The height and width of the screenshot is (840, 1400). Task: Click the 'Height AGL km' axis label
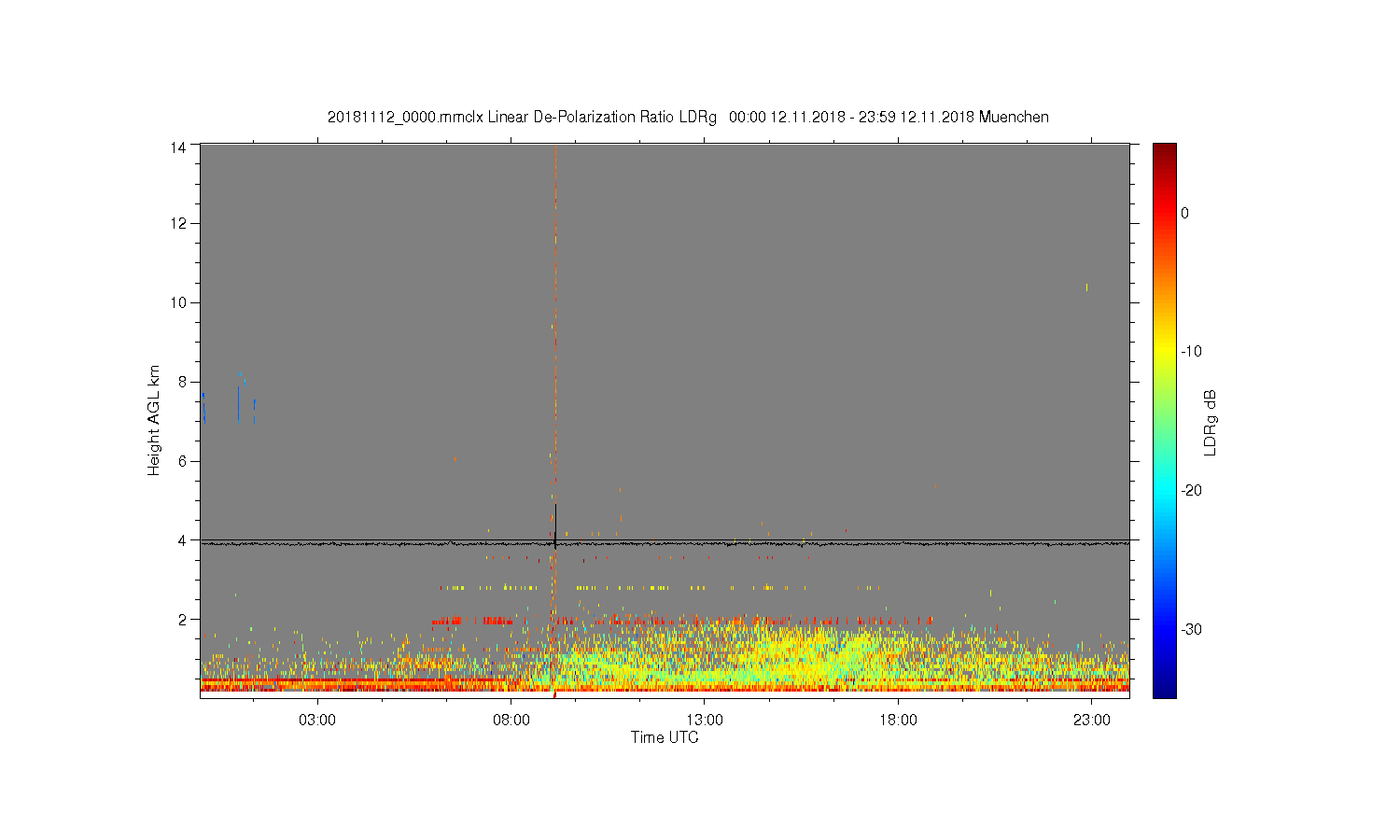point(154,420)
